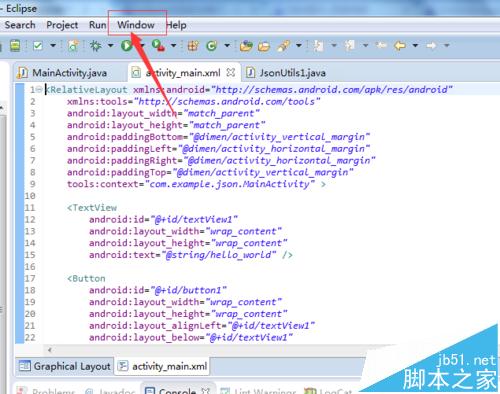This screenshot has height=394, width=500.
Task: Click the <Button tag on line 17
Action: (86, 278)
